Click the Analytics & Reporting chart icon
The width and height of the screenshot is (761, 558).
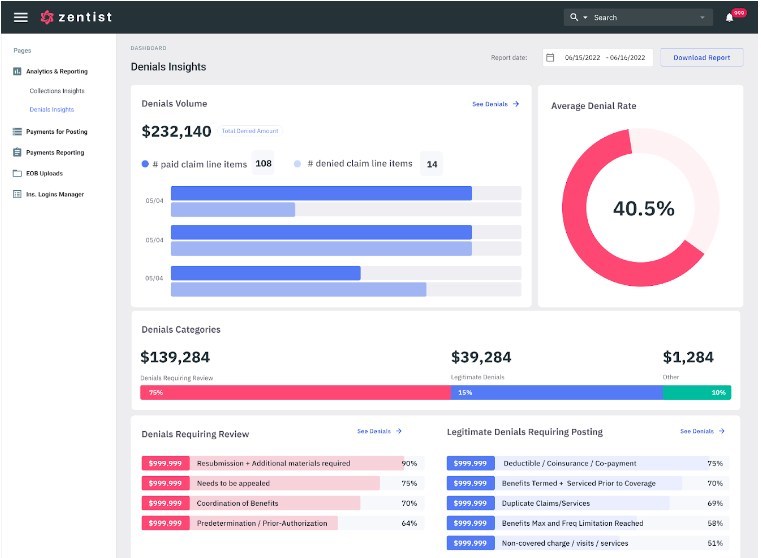[x=17, y=72]
